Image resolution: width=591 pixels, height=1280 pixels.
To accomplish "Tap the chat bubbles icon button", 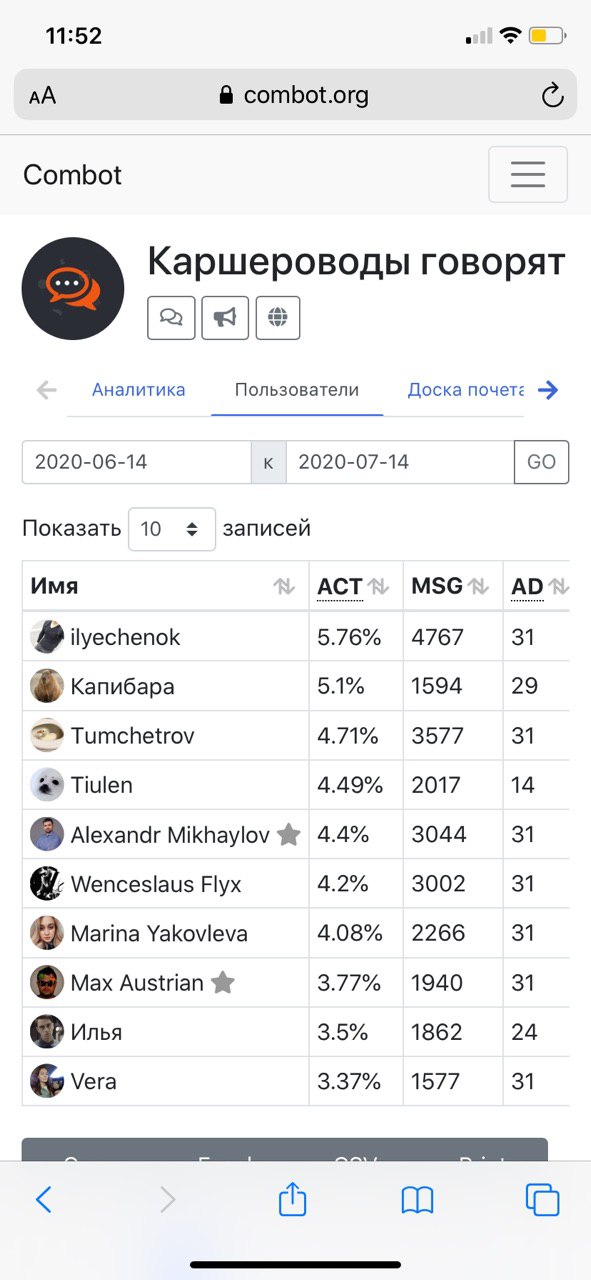I will pyautogui.click(x=171, y=318).
